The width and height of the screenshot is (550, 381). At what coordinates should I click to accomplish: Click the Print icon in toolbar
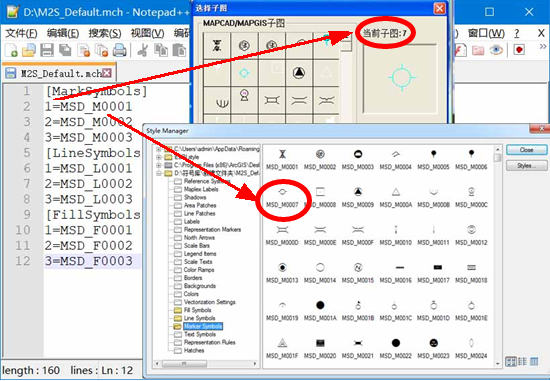click(119, 50)
